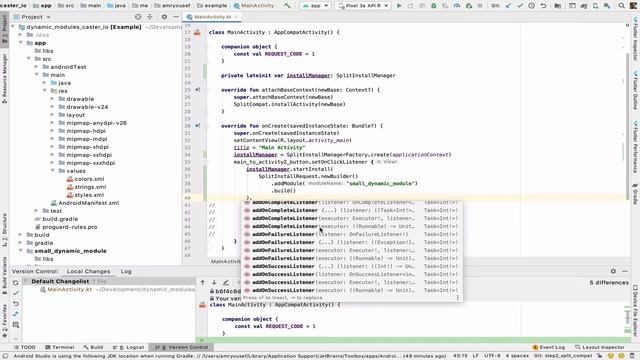The width and height of the screenshot is (640, 360).
Task: Click MainActivity breadcrumb in navigation bar
Action: click(253, 6)
